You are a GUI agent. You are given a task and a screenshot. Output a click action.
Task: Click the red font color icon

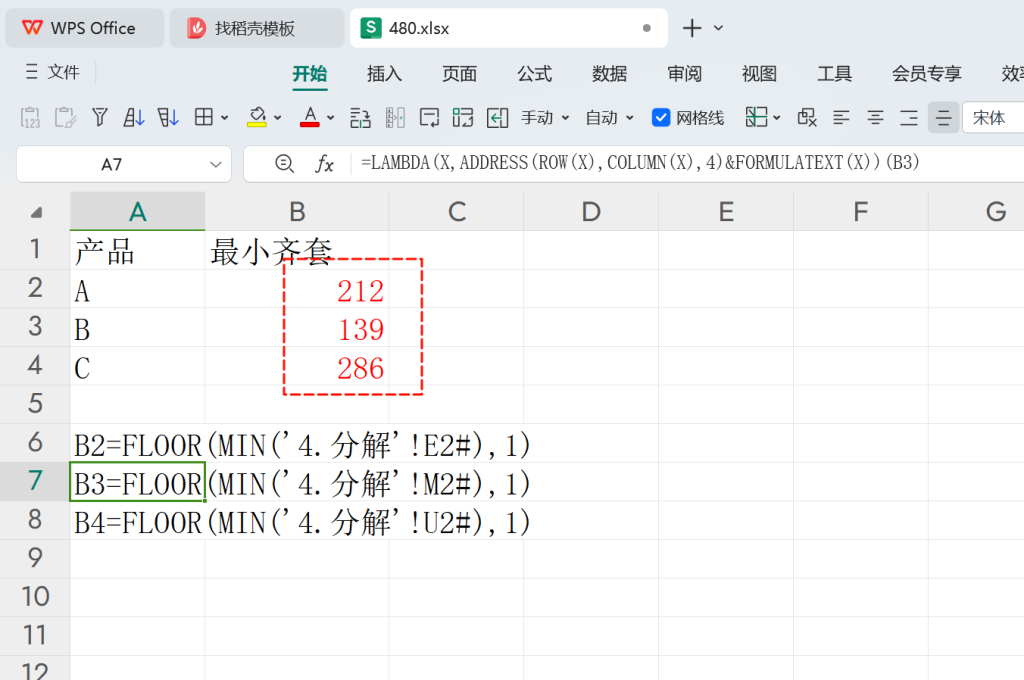click(x=310, y=118)
